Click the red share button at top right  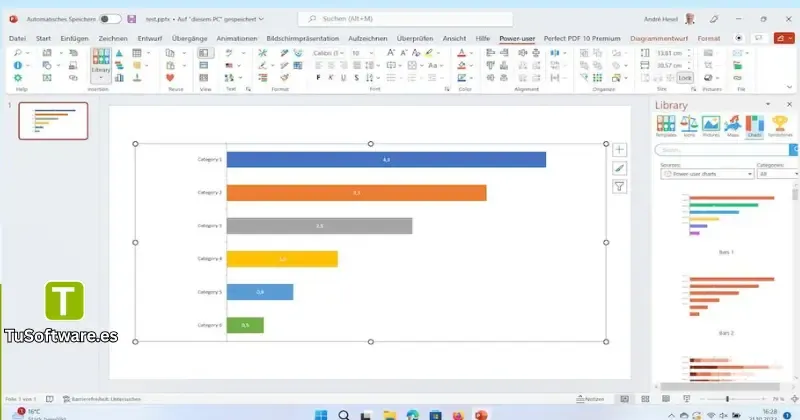[x=784, y=38]
